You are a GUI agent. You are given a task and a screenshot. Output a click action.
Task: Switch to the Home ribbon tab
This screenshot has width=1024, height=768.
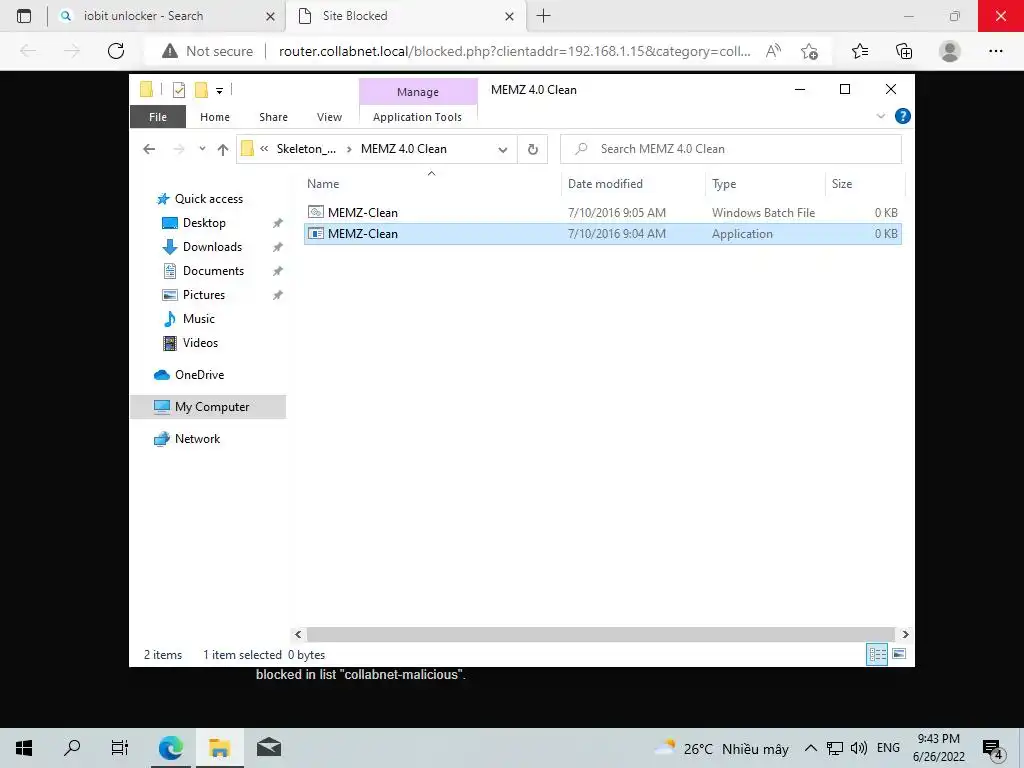coord(215,117)
